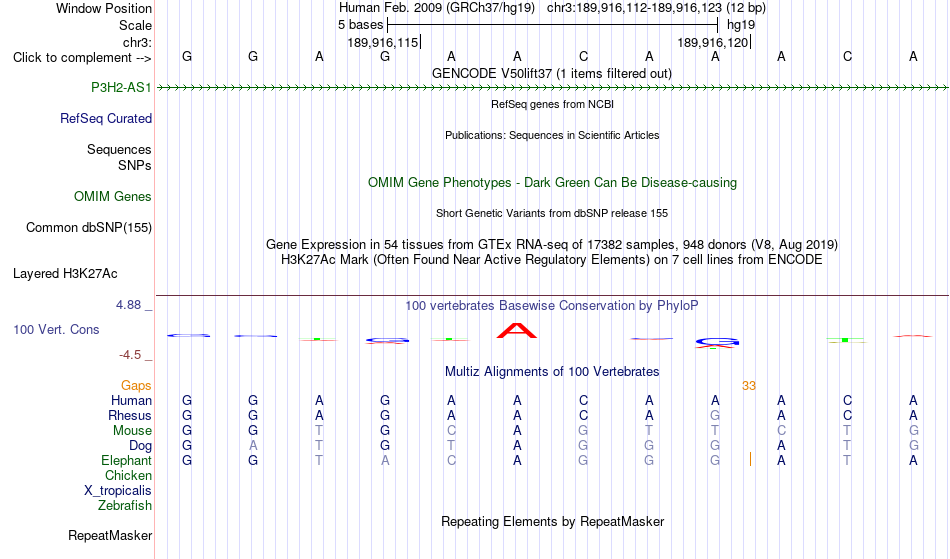950x559 pixels.
Task: Click the GTEx Gene Expression track title
Action: pyautogui.click(x=552, y=245)
